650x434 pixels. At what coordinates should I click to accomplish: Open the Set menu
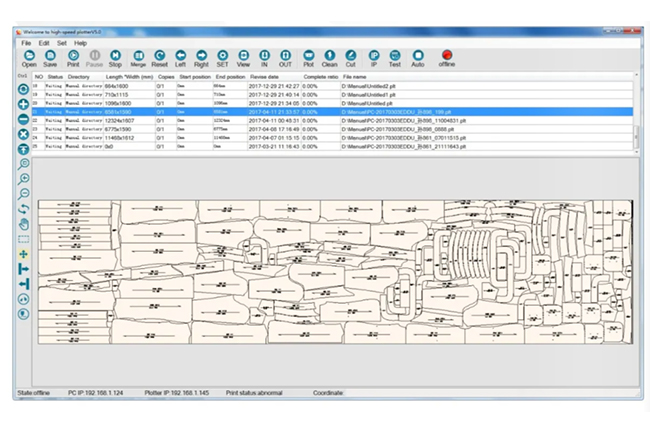[x=61, y=43]
